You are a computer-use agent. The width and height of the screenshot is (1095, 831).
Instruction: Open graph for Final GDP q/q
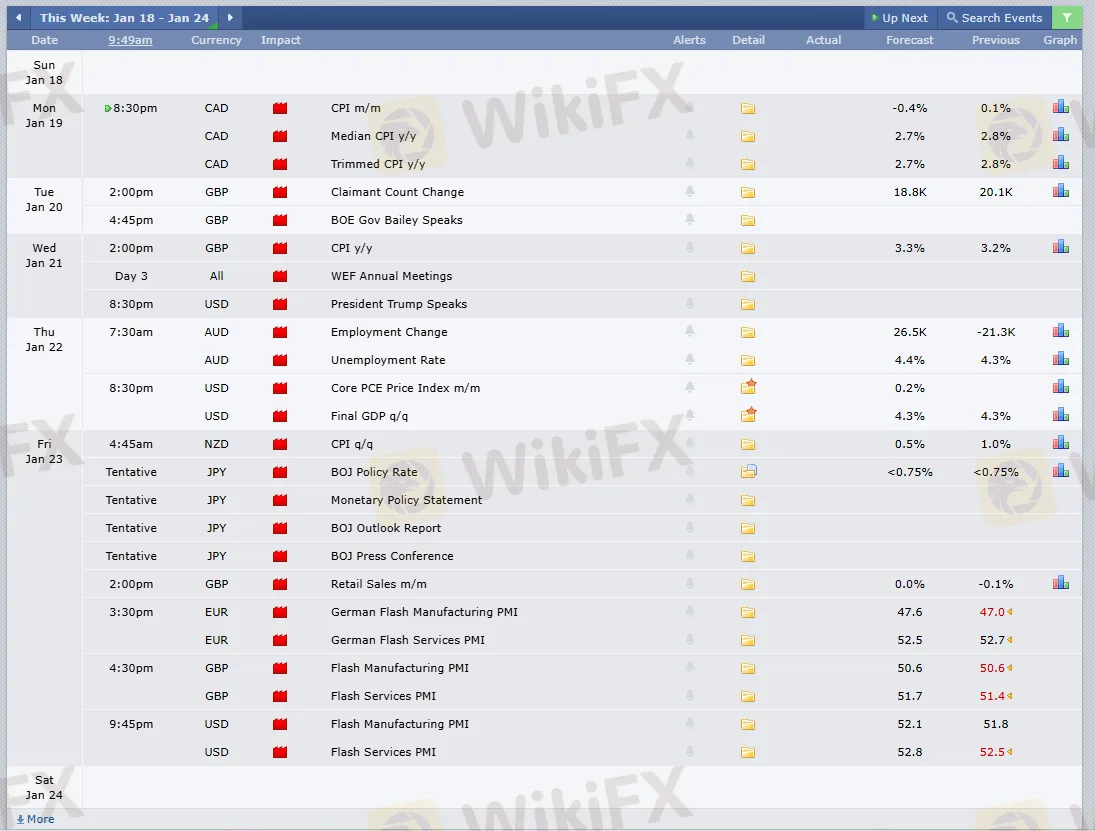(1060, 415)
